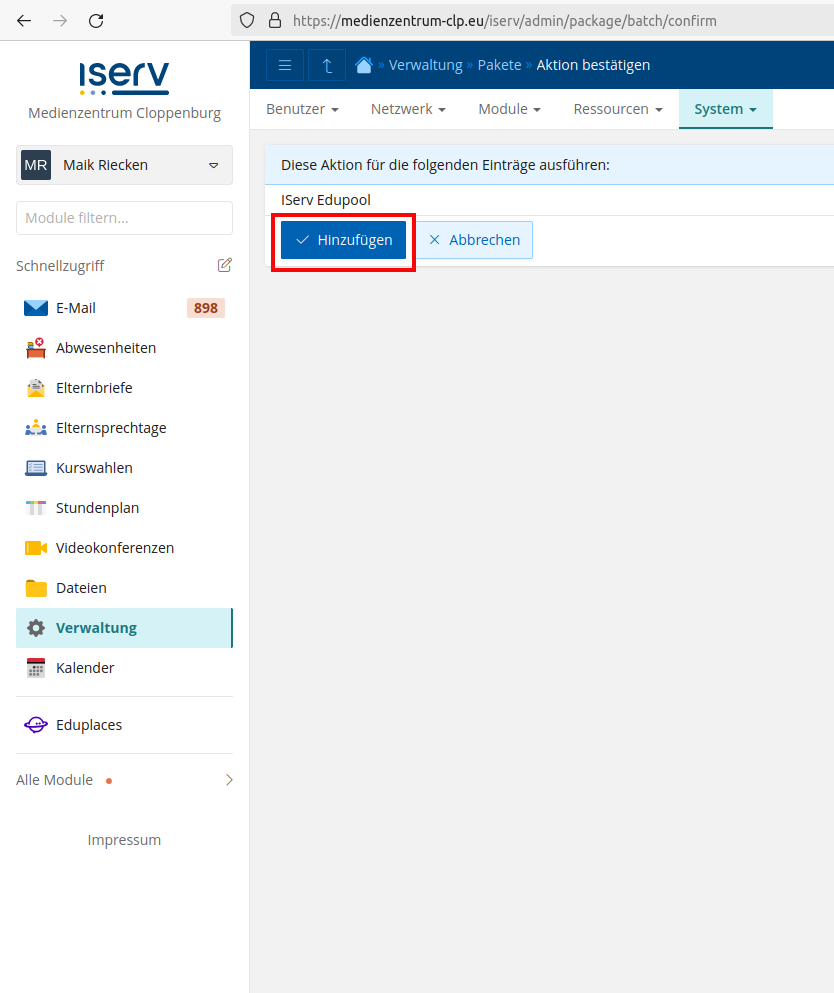
Task: Toggle the sidebar with hamburger button
Action: 285,65
